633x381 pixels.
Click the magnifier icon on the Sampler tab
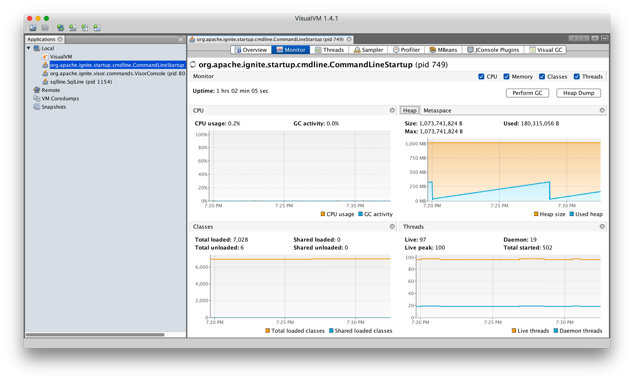357,50
